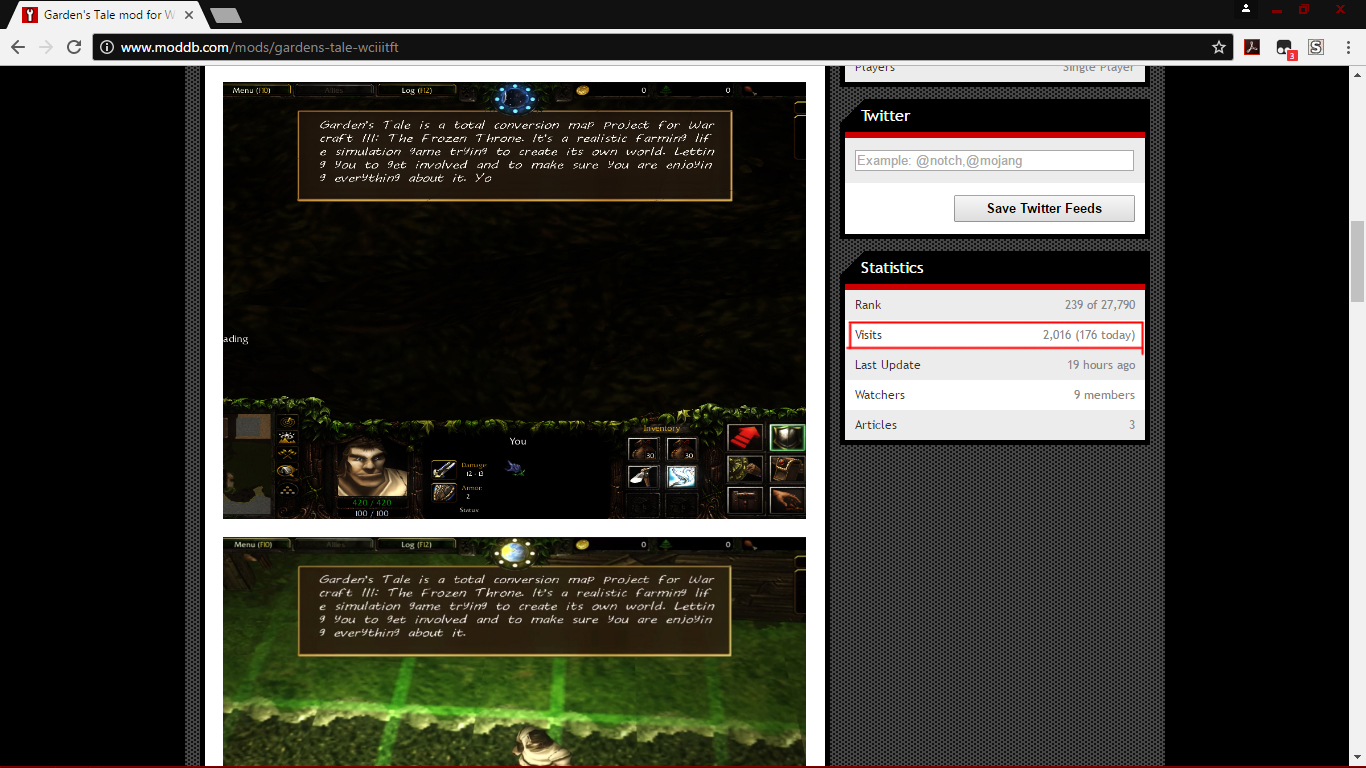Click the Statistics panel heading
This screenshot has width=1366, height=768.
892,268
